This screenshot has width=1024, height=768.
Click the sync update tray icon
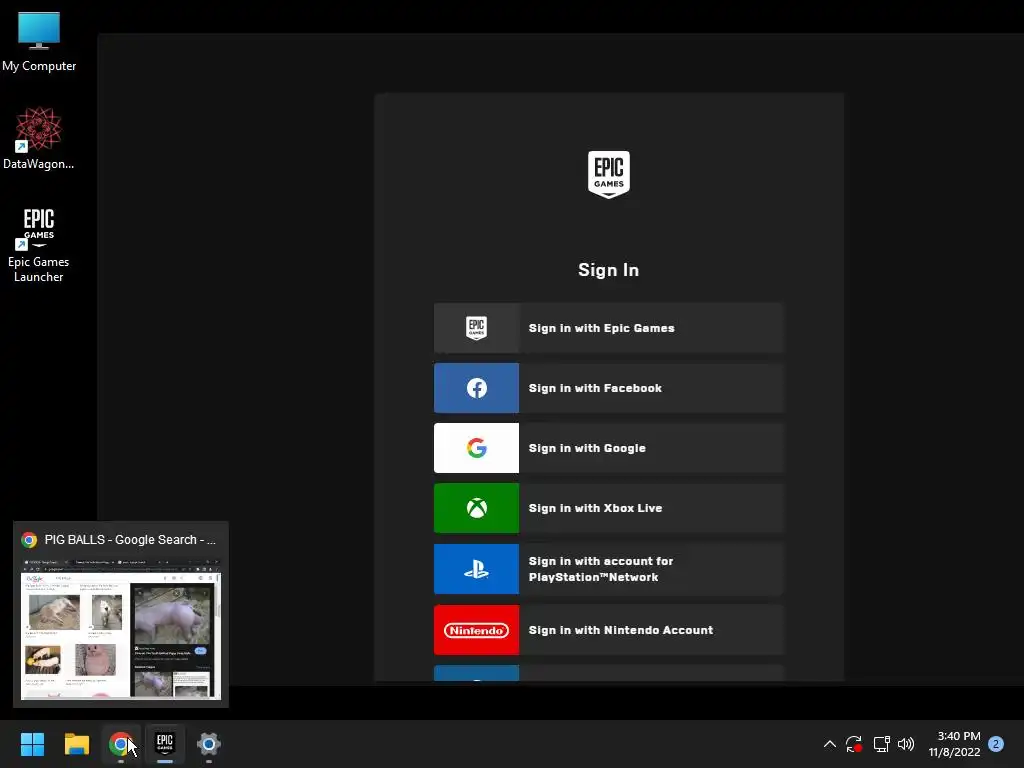coord(854,744)
